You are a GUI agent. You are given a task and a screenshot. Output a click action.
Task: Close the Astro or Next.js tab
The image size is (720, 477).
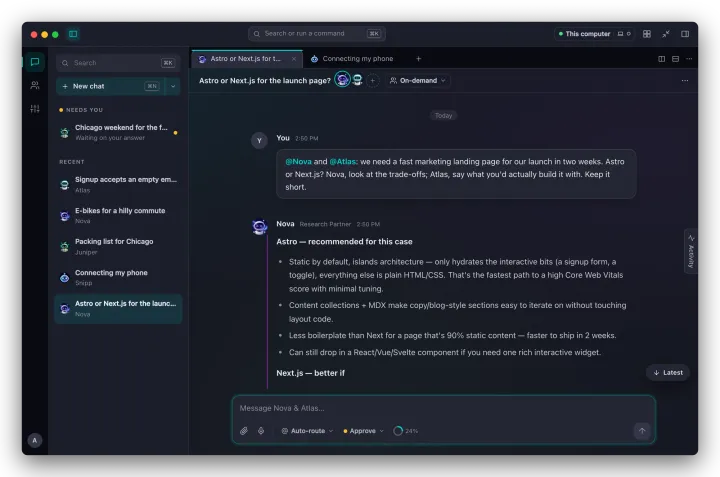(294, 59)
